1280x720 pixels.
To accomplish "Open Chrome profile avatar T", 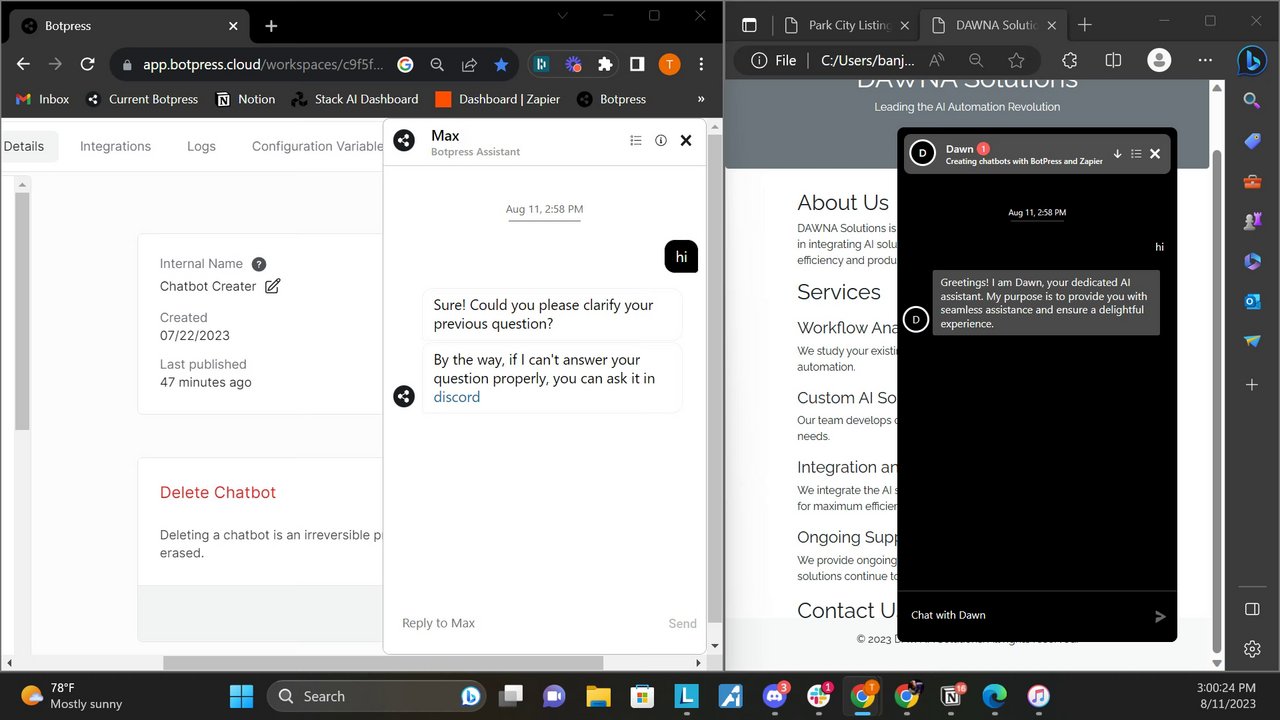I will [669, 64].
